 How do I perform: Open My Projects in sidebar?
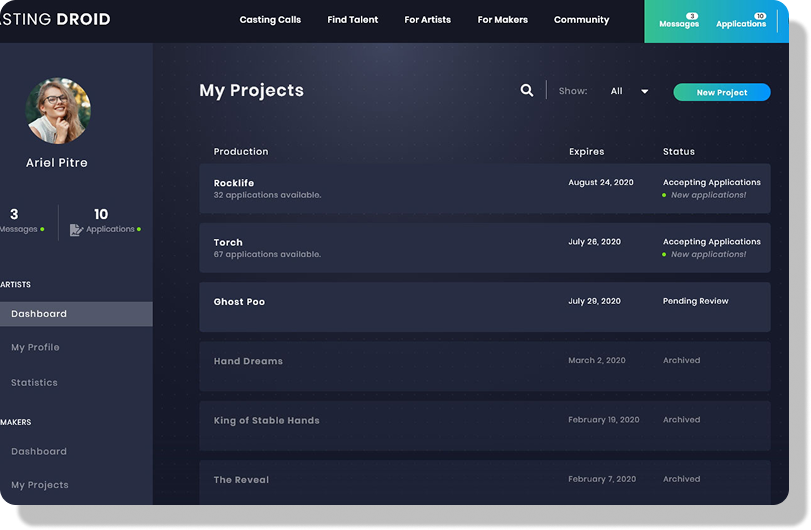point(40,485)
